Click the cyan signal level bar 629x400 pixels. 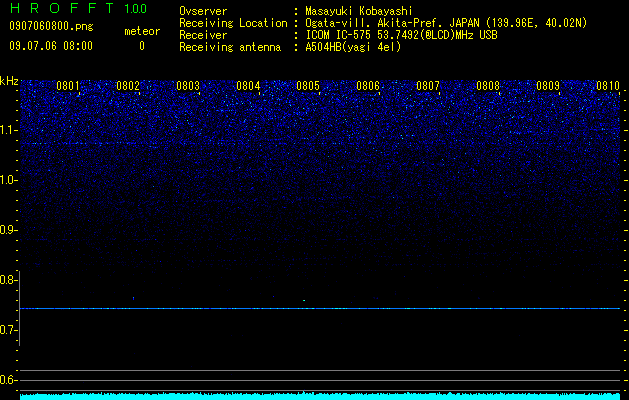320,396
